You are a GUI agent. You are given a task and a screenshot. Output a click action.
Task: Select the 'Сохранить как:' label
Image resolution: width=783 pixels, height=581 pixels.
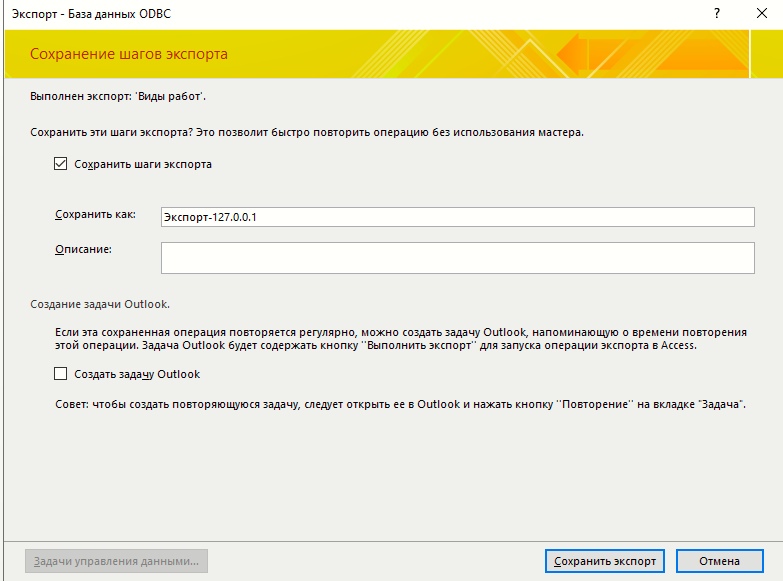click(x=95, y=214)
